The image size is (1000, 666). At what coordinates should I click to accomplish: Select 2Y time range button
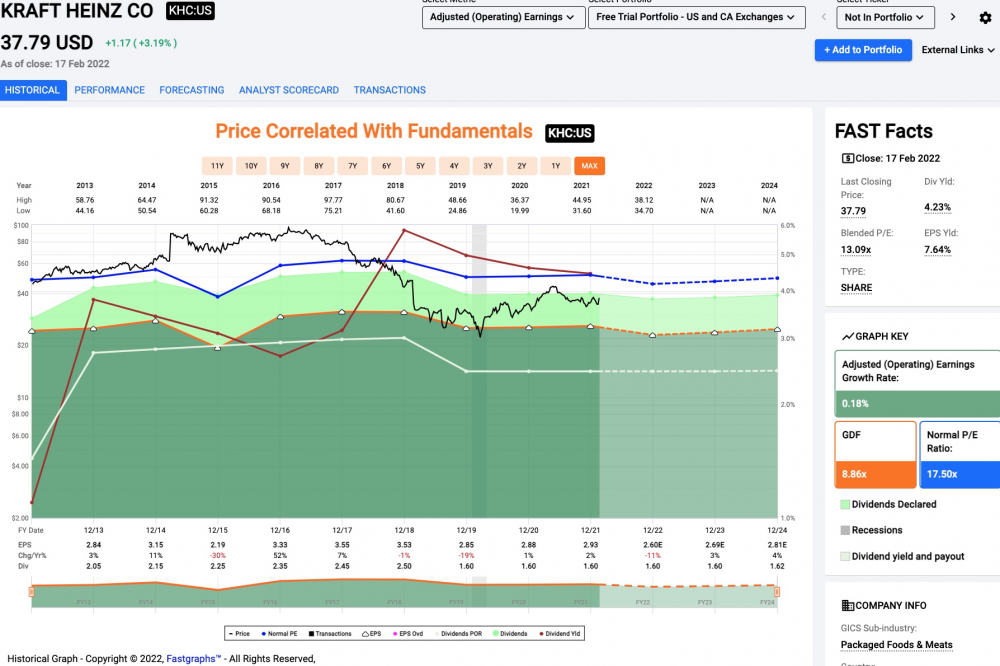click(x=522, y=166)
